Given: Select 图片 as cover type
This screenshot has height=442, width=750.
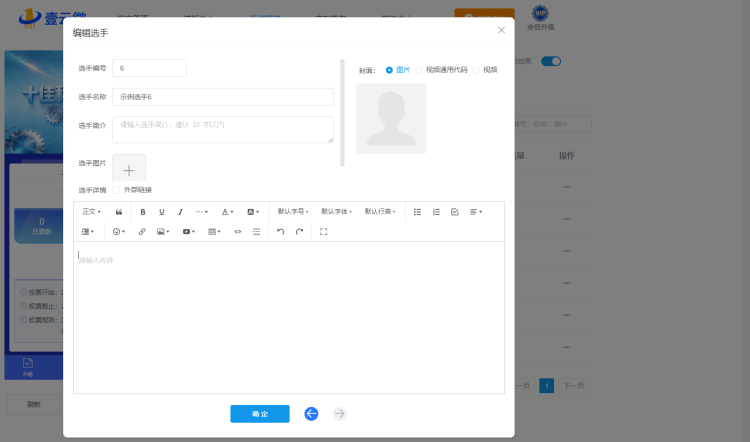Looking at the screenshot, I should coord(398,70).
